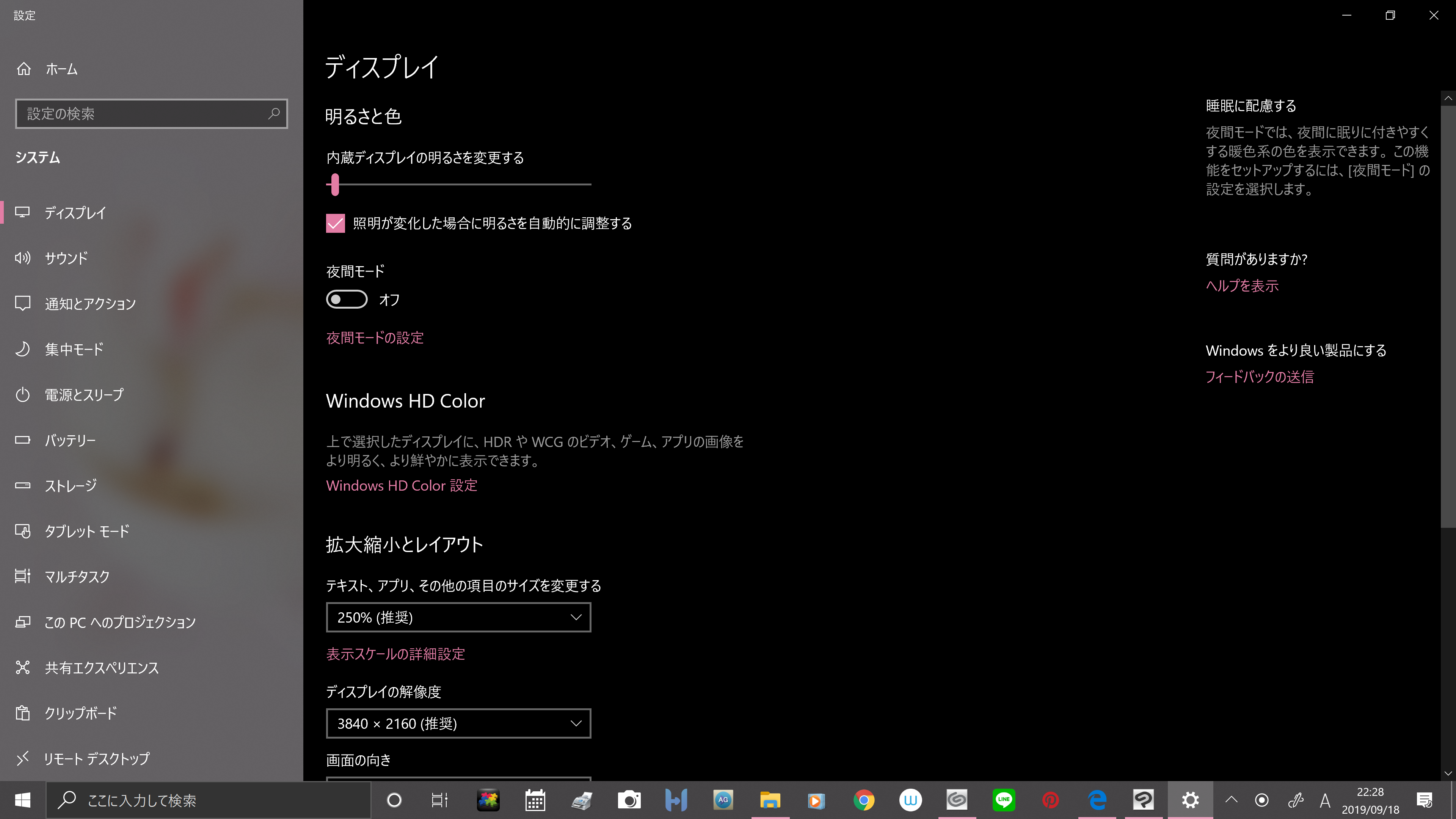The height and width of the screenshot is (819, 1456).
Task: Click the Task View icon in the taskbar
Action: point(440,800)
